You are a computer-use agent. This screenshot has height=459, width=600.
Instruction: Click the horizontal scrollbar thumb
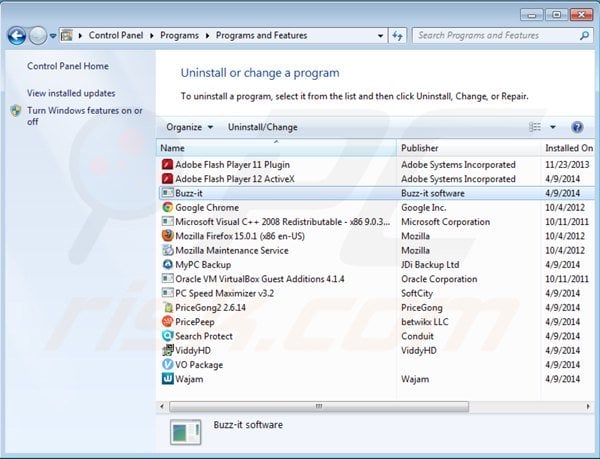click(319, 406)
